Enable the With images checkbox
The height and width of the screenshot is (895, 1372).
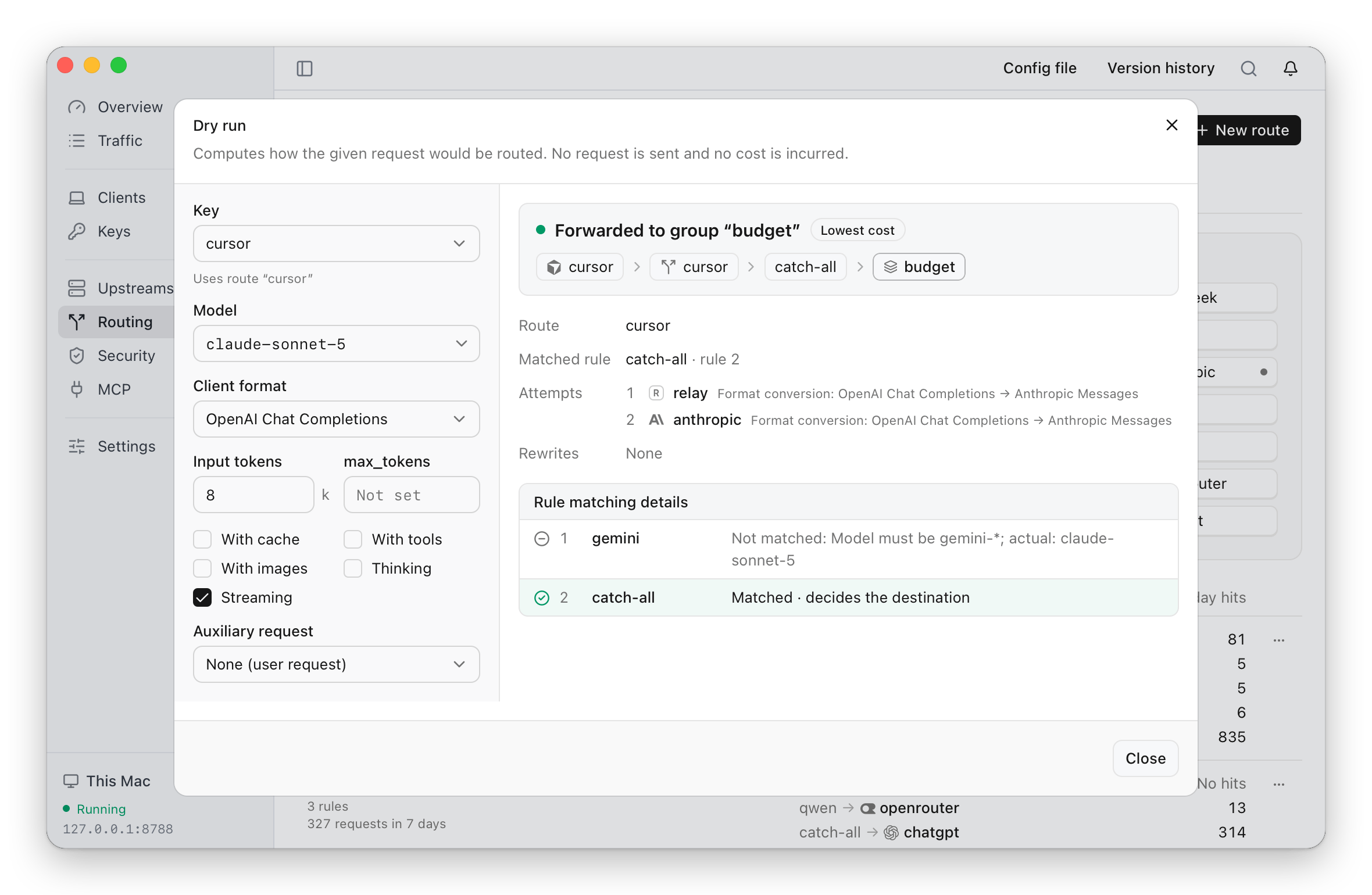(x=202, y=568)
